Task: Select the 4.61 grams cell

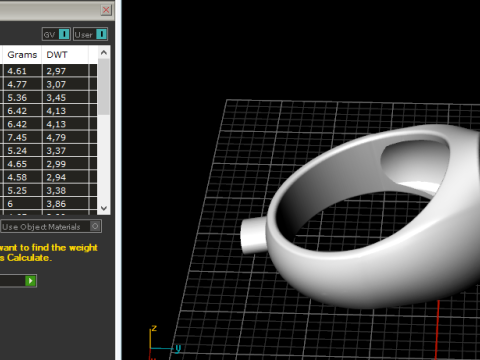Action: pos(22,71)
